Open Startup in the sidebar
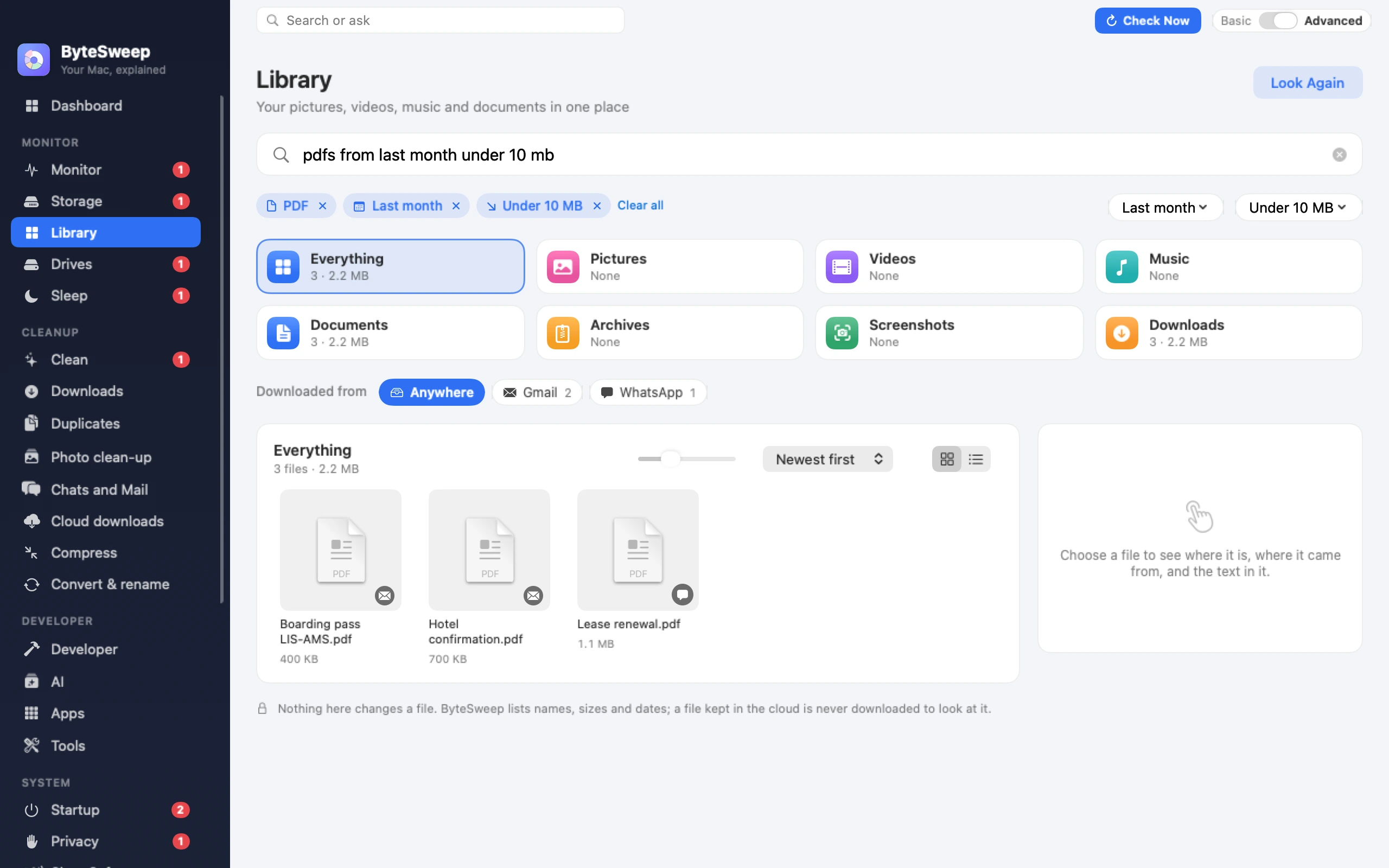1389x868 pixels. (106, 809)
